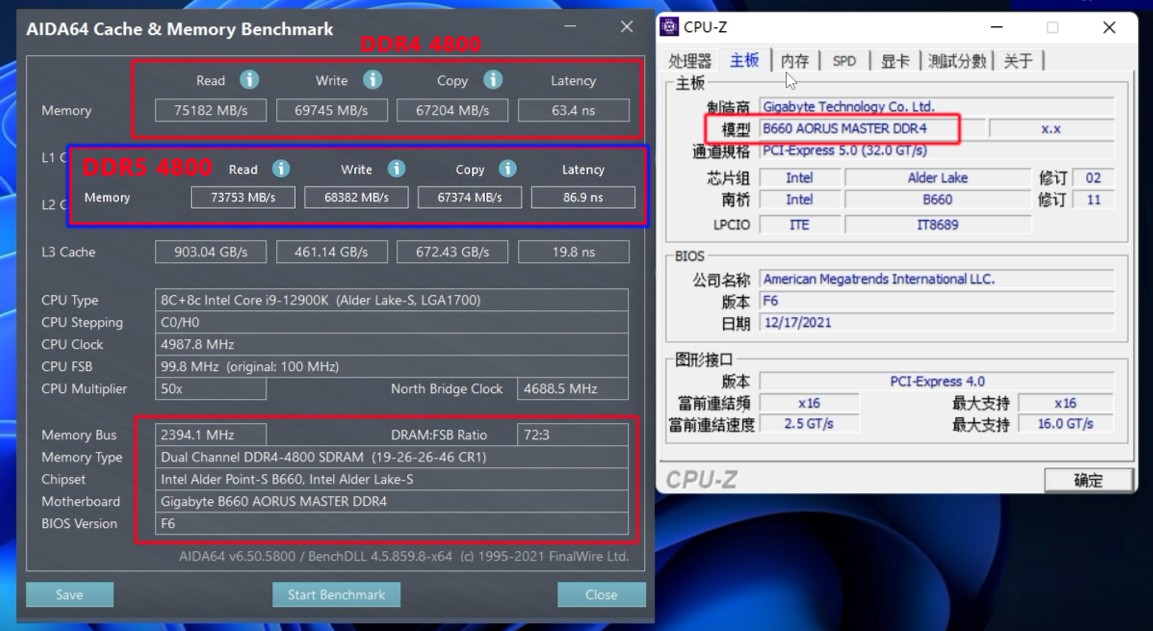Open the info icon next to DDR4 Copy
The height and width of the screenshot is (631, 1153).
[x=492, y=80]
